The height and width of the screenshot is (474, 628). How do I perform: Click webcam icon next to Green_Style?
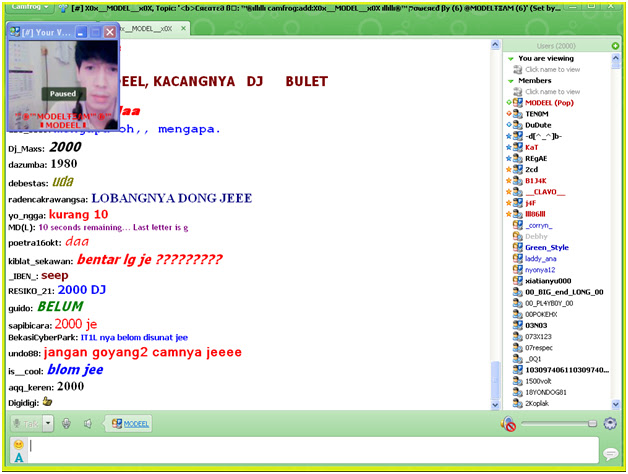point(518,248)
